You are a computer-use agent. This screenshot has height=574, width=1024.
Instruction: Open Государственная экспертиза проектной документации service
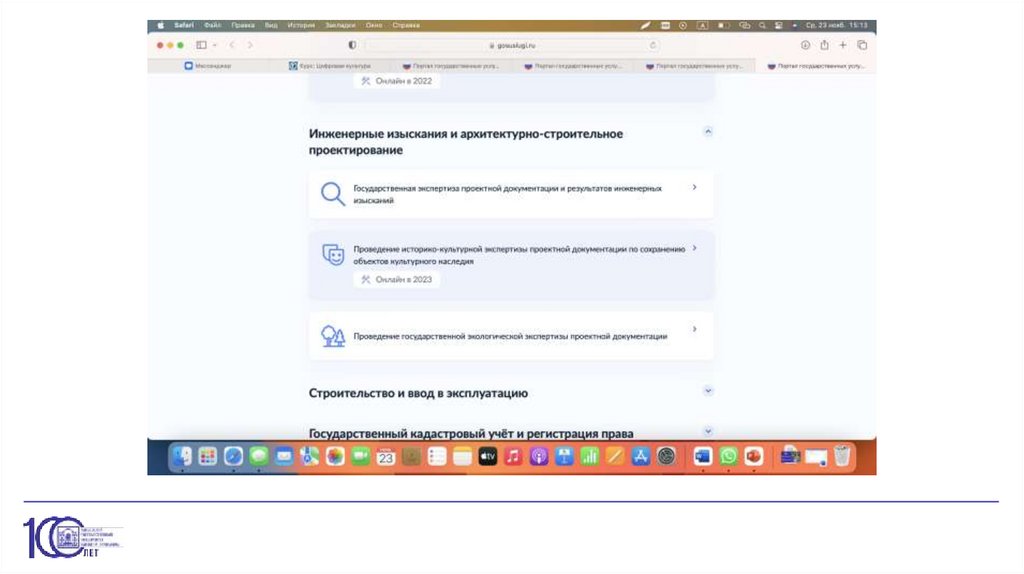point(511,195)
